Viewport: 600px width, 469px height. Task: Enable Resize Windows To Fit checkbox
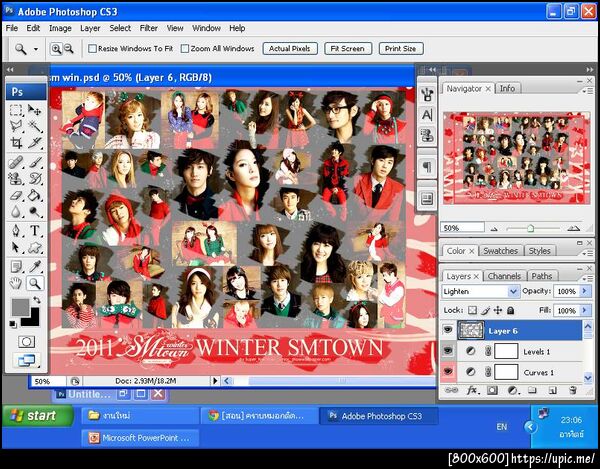pyautogui.click(x=92, y=49)
